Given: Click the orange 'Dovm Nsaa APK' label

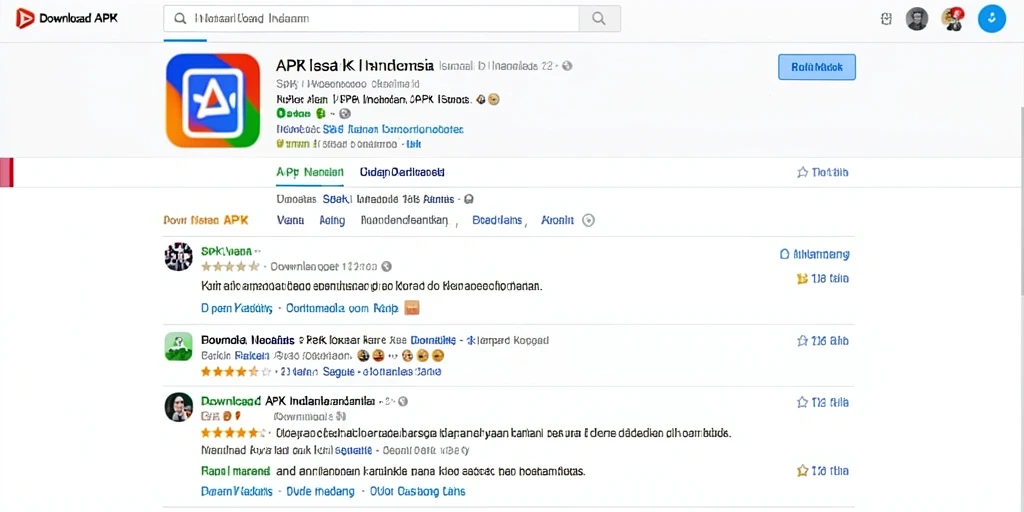Looking at the screenshot, I should [206, 220].
